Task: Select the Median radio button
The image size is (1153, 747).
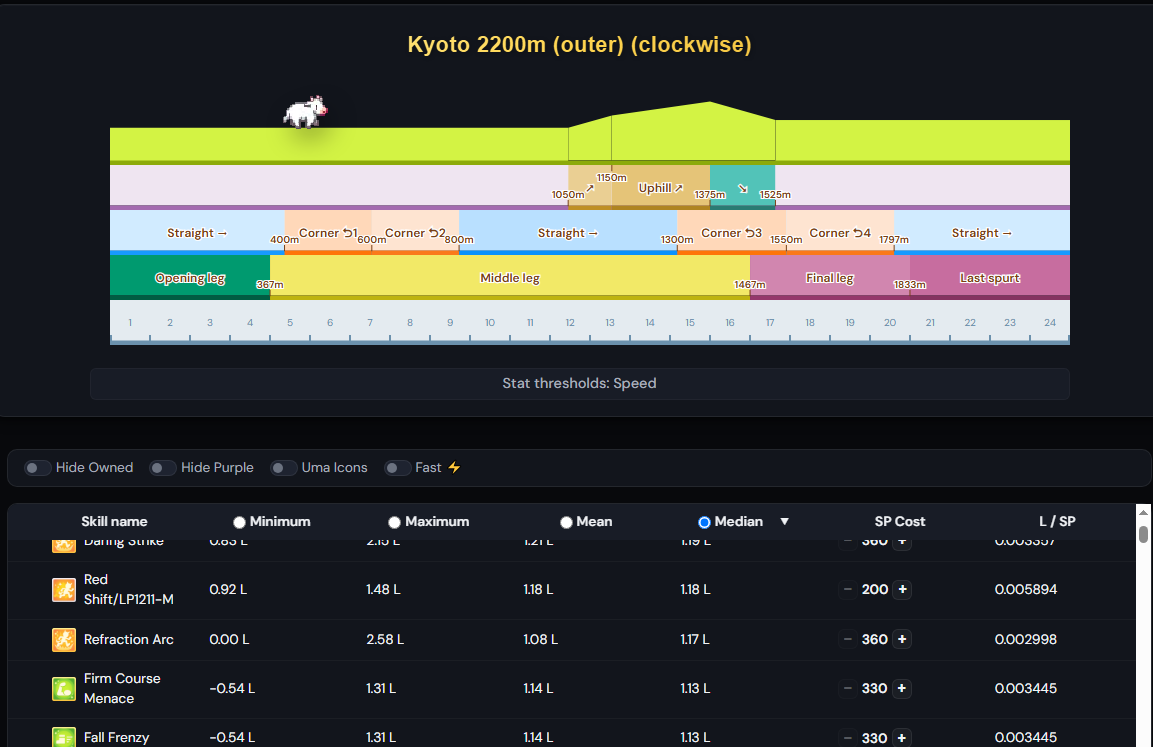Action: point(704,522)
